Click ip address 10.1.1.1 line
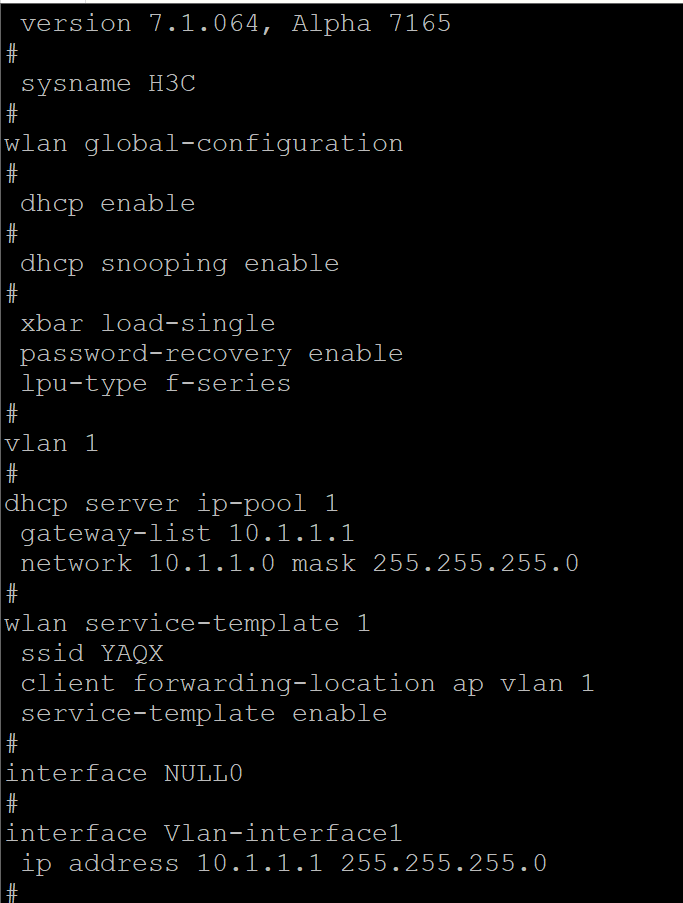 click(x=284, y=863)
